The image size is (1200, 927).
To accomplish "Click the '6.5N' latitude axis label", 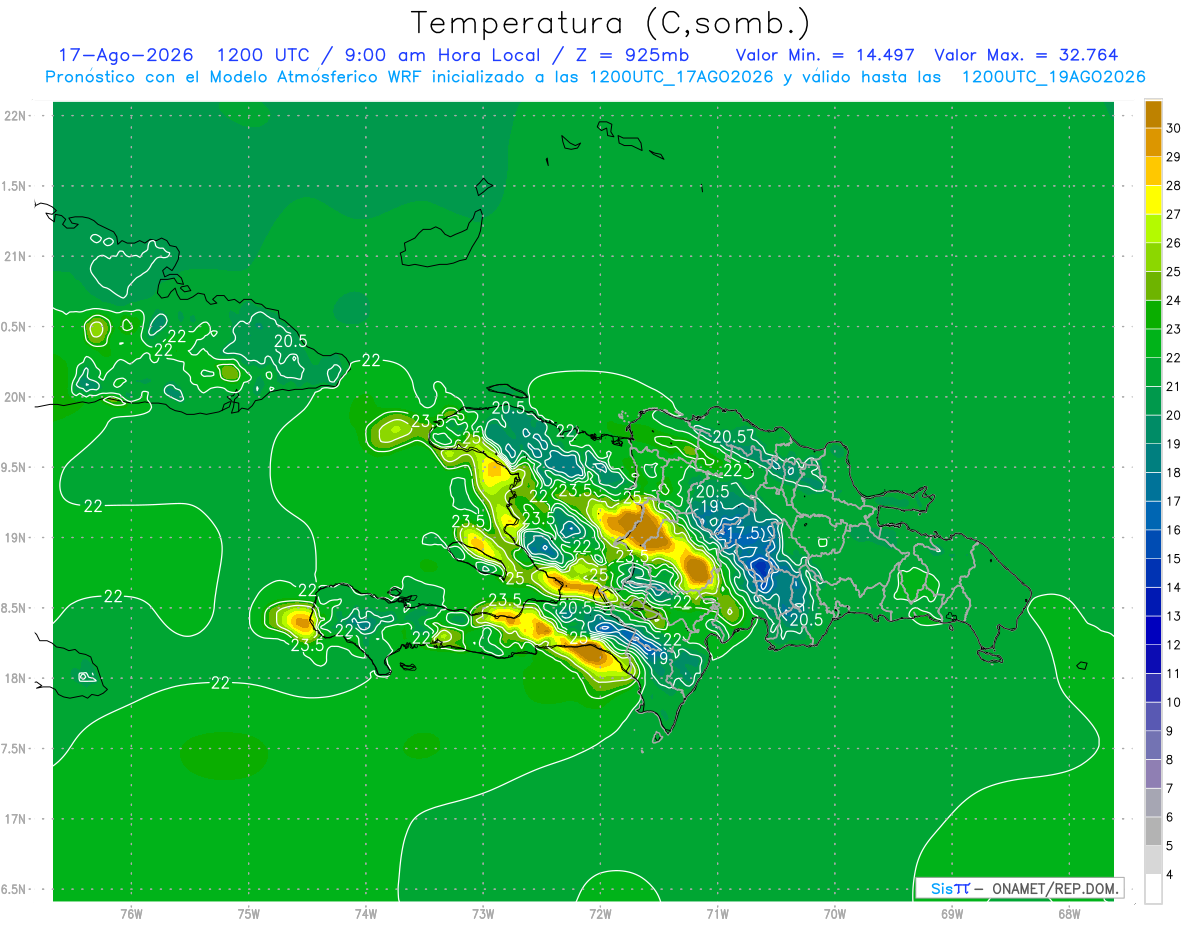I will pos(15,889).
